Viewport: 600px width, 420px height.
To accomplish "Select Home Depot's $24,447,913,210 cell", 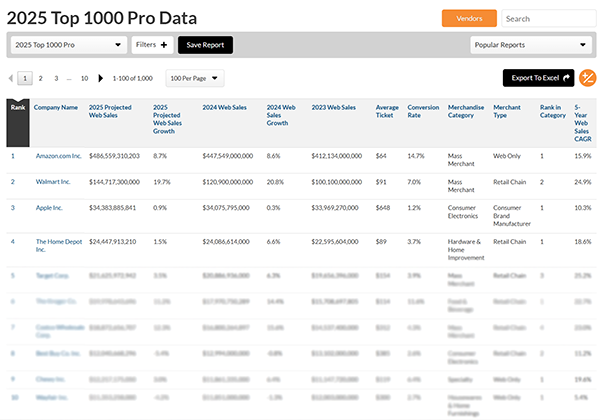I will (112, 242).
